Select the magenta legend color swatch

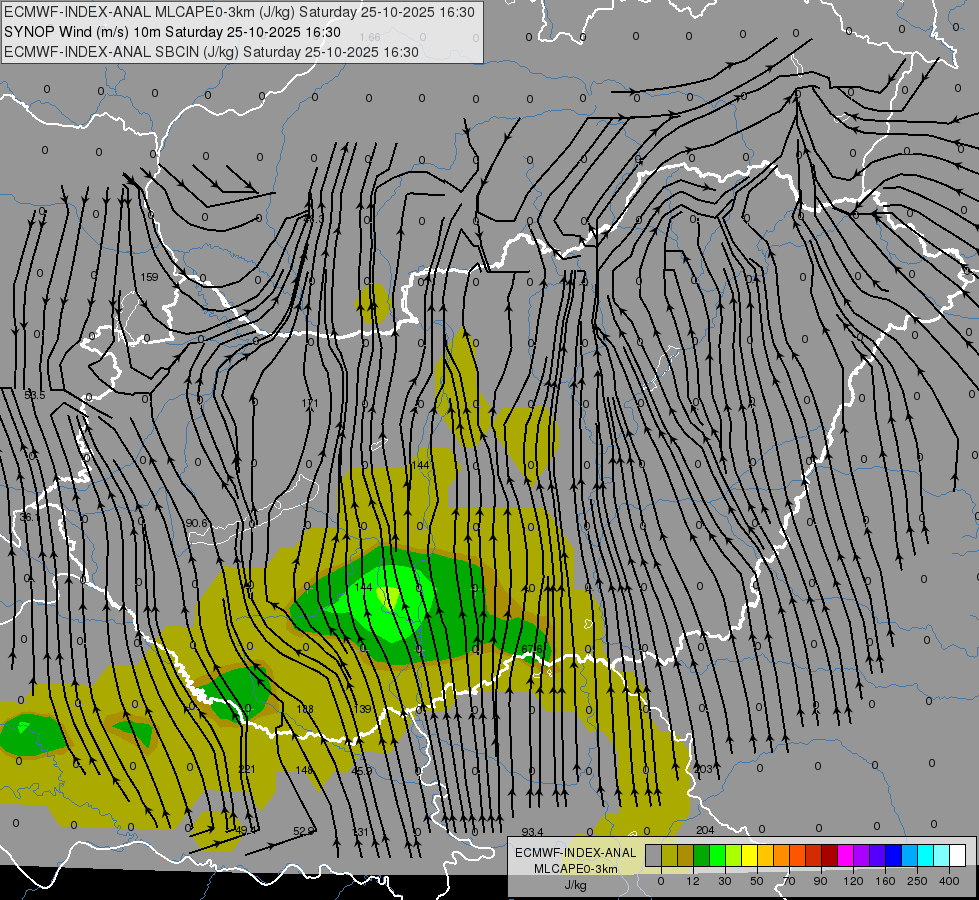(x=846, y=855)
